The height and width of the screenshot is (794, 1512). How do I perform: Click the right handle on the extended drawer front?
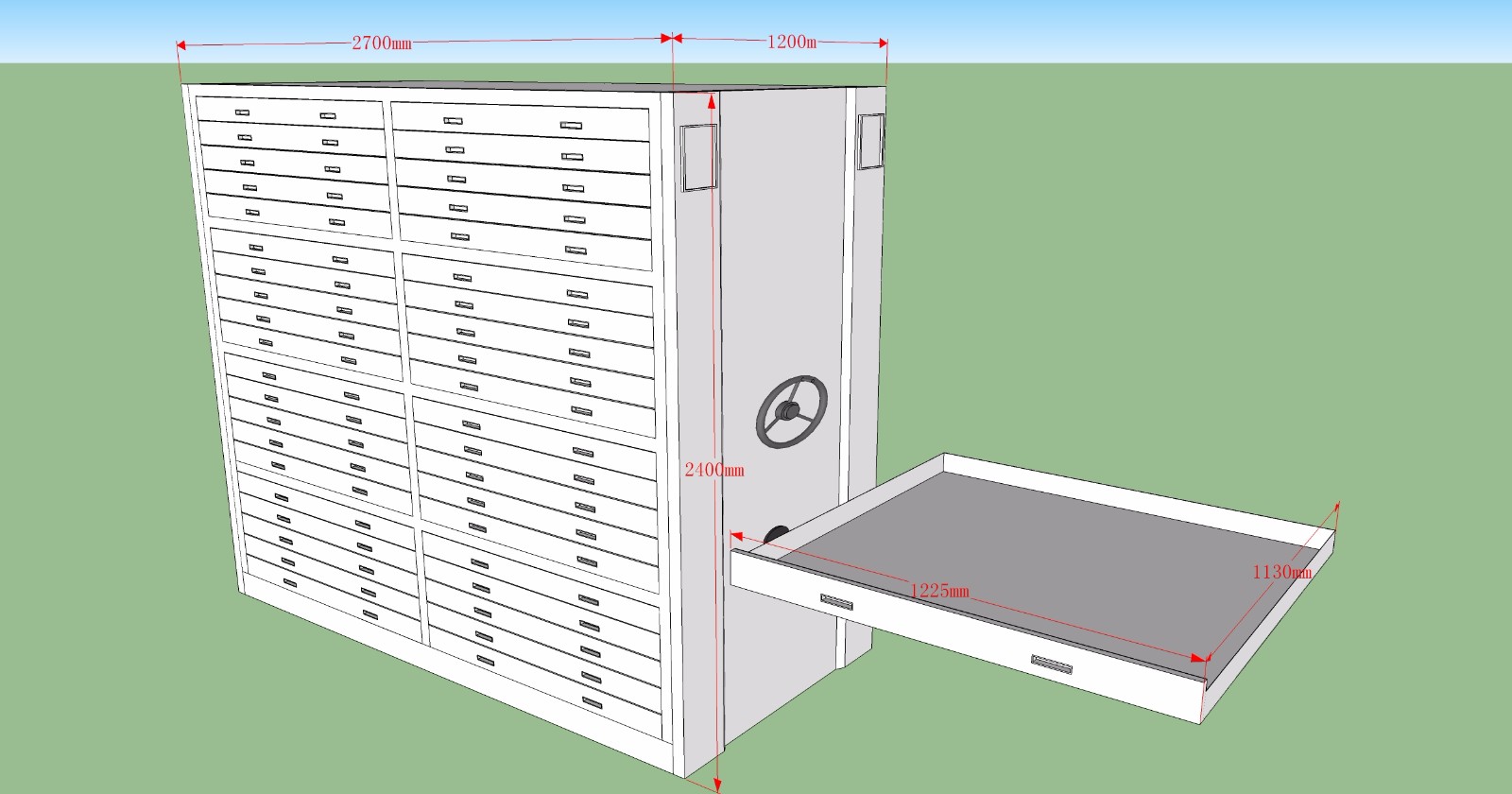pyautogui.click(x=1051, y=665)
